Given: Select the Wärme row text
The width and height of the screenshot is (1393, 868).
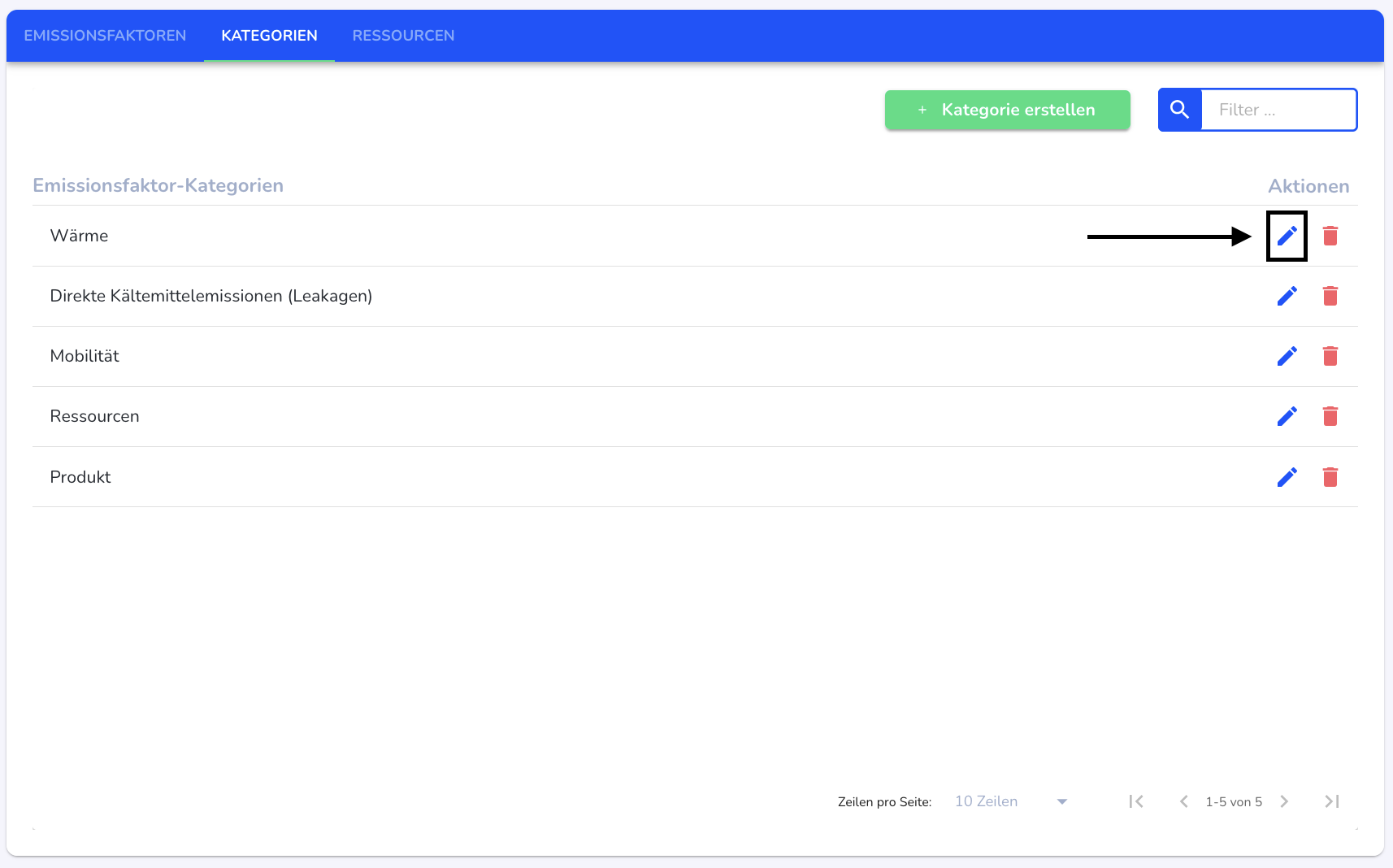Looking at the screenshot, I should (79, 236).
